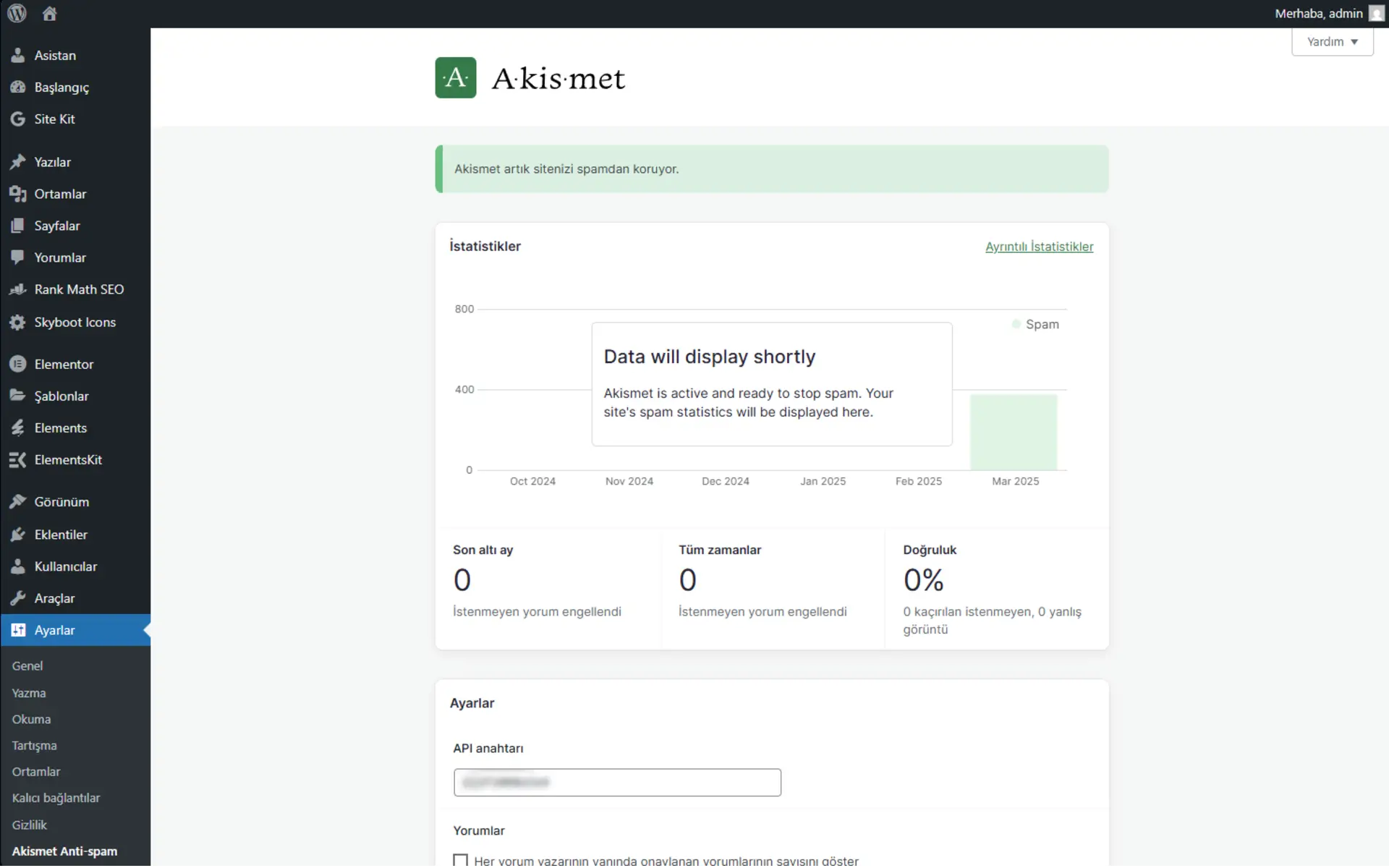The width and height of the screenshot is (1389, 868).
Task: Click the Rank Math SEO icon
Action: [18, 289]
